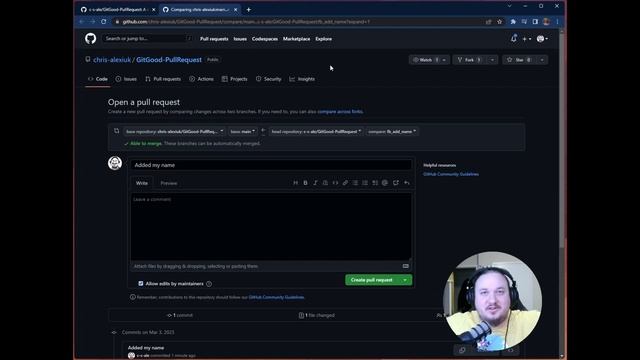This screenshot has height=360, width=640.
Task: Click the 1 commit summary
Action: (180, 315)
